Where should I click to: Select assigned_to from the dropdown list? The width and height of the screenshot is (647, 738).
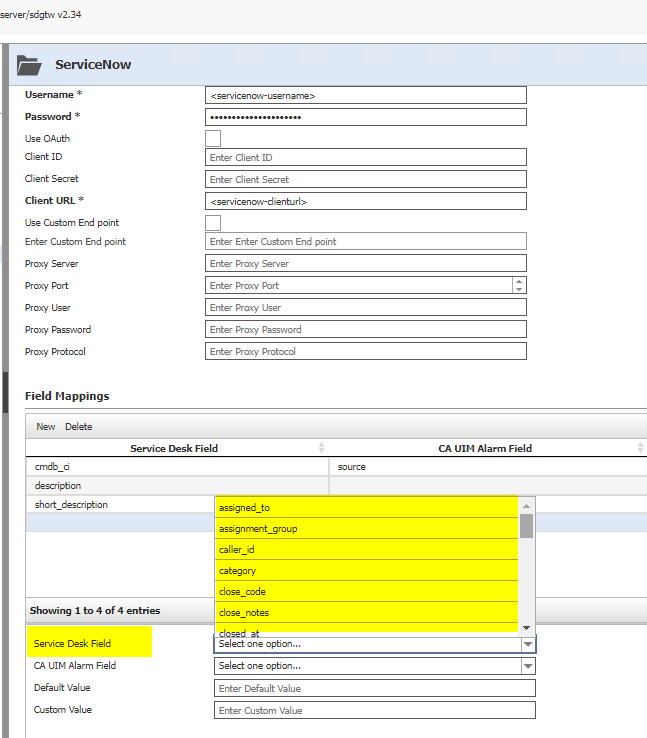coord(366,508)
